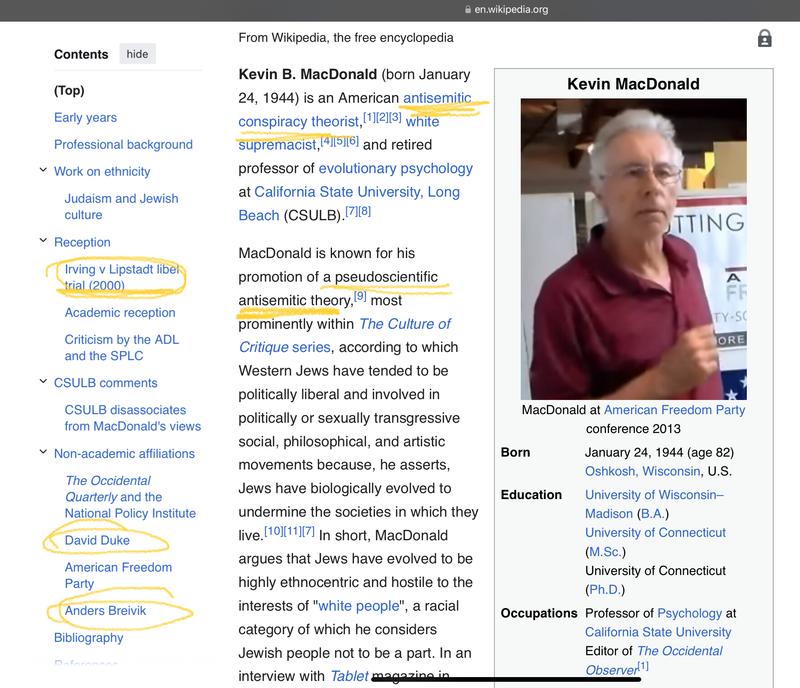
Task: Follow California State University, Long Beach link
Action: coord(349,204)
